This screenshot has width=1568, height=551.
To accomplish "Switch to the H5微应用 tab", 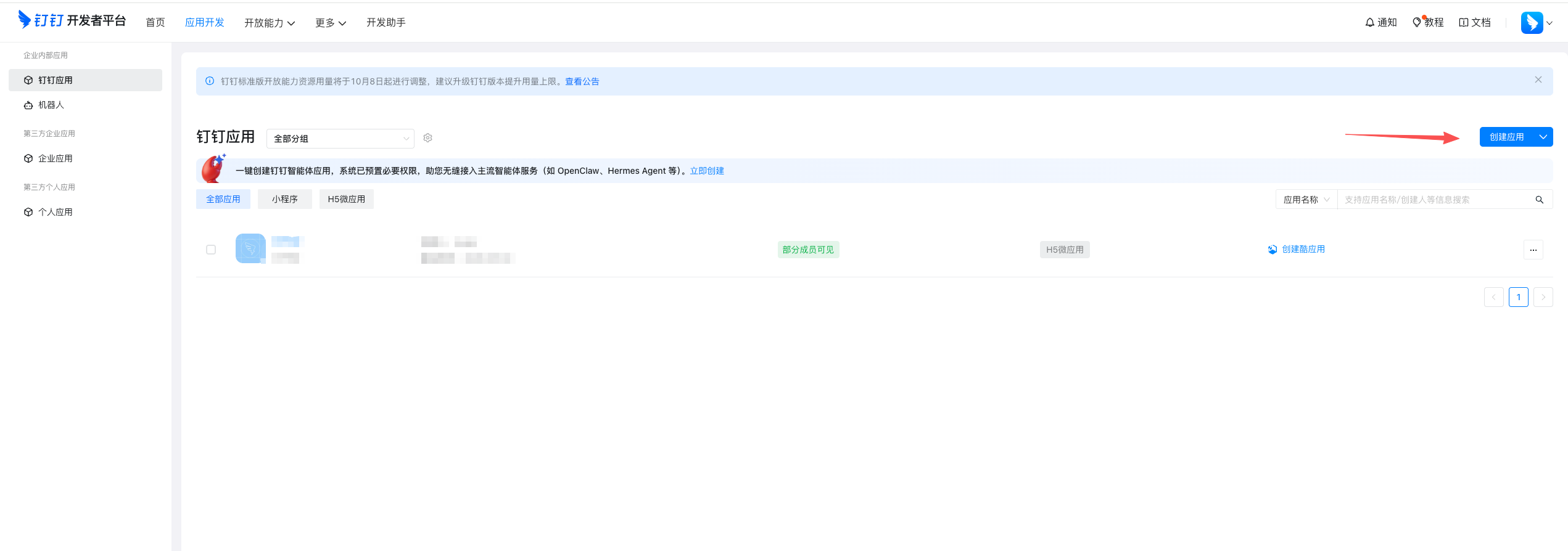I will 347,199.
